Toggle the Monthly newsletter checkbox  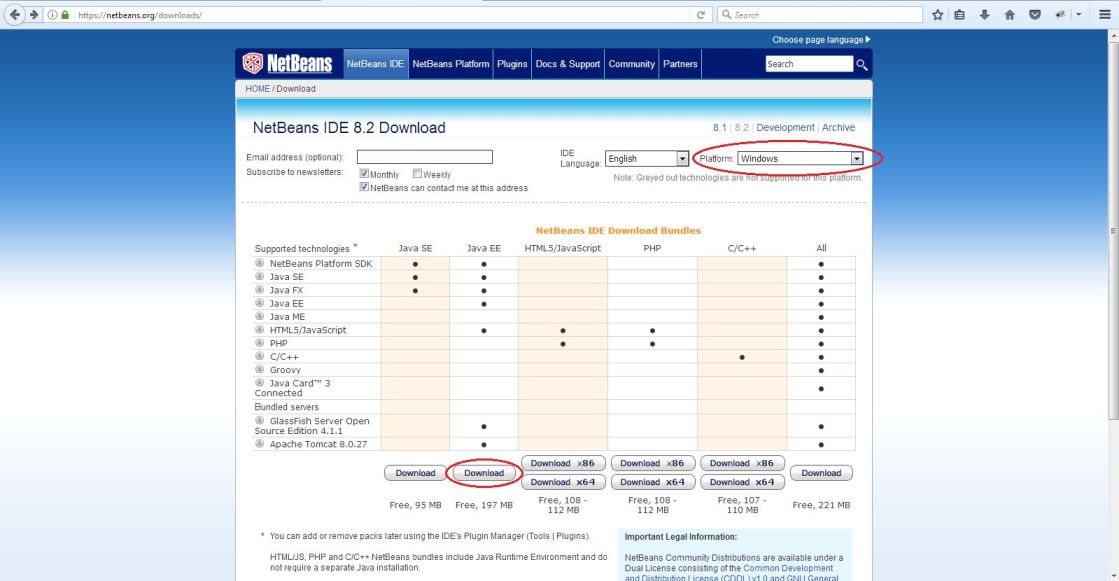[364, 173]
